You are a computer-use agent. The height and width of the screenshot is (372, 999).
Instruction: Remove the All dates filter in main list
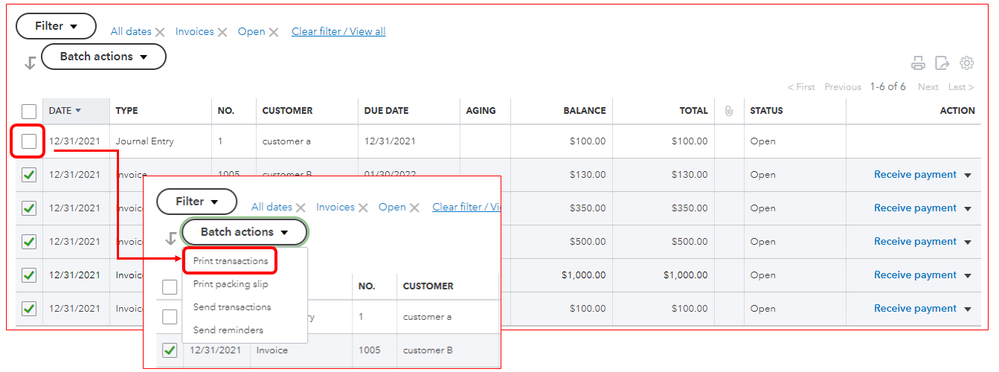tap(160, 32)
